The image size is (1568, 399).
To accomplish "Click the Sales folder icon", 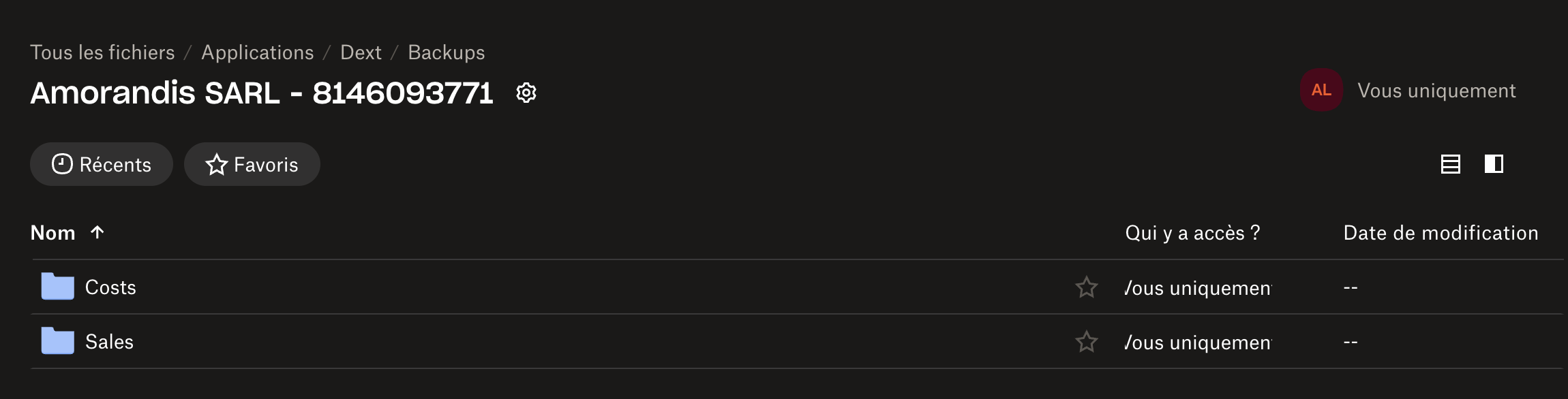I will point(57,341).
